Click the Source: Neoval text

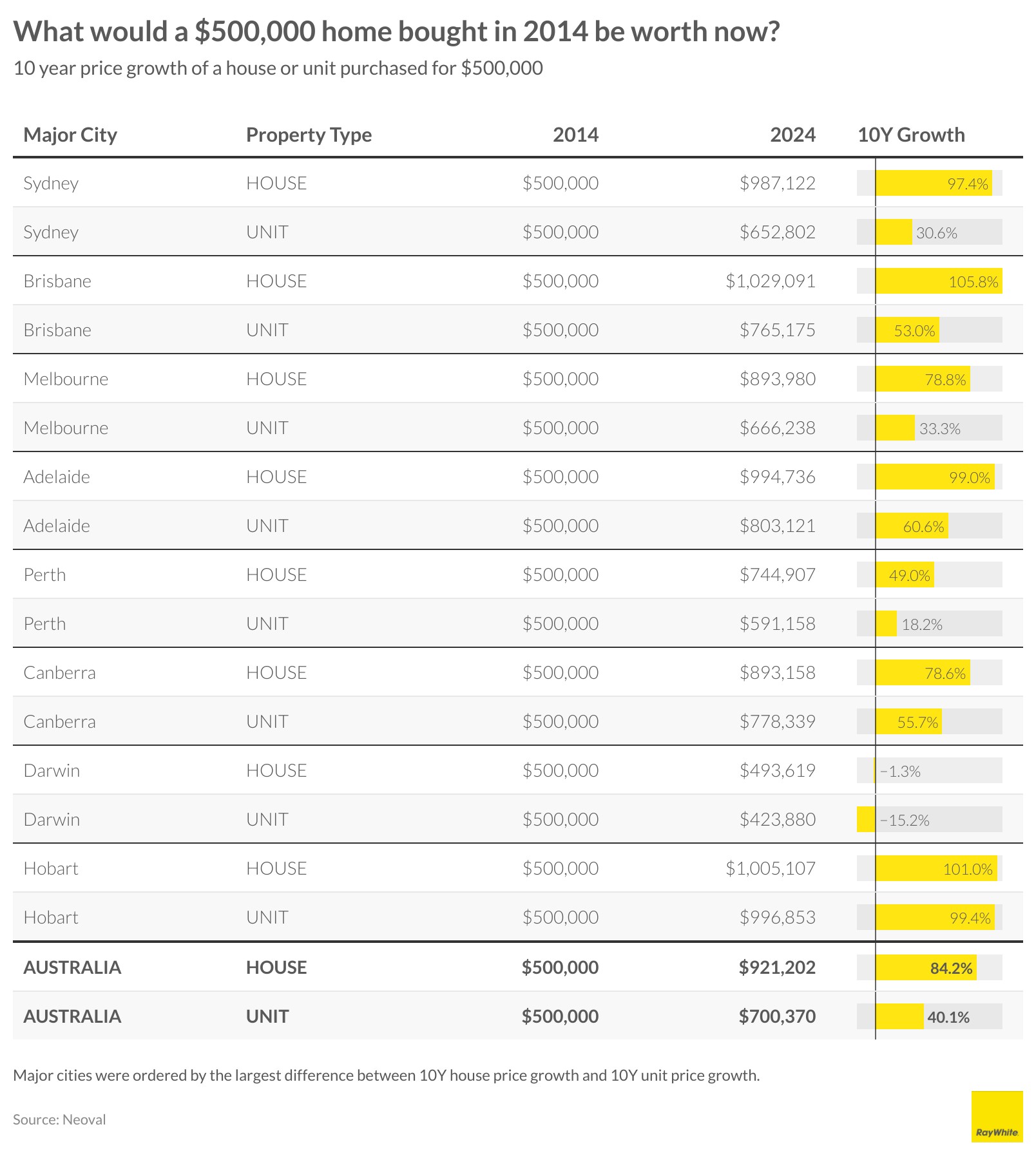coord(59,1119)
